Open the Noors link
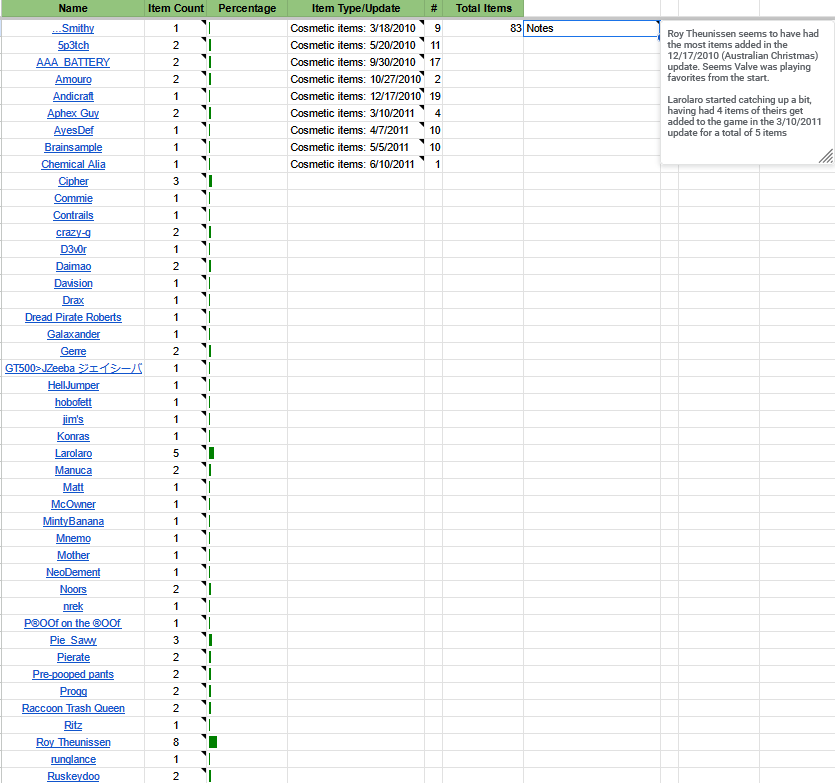Image resolution: width=835 pixels, height=783 pixels. tap(73, 590)
